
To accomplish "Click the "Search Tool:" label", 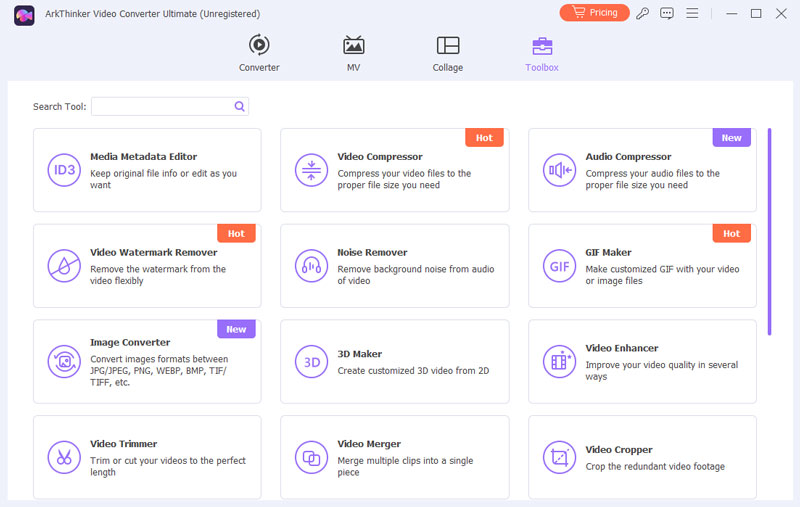I will pos(60,107).
